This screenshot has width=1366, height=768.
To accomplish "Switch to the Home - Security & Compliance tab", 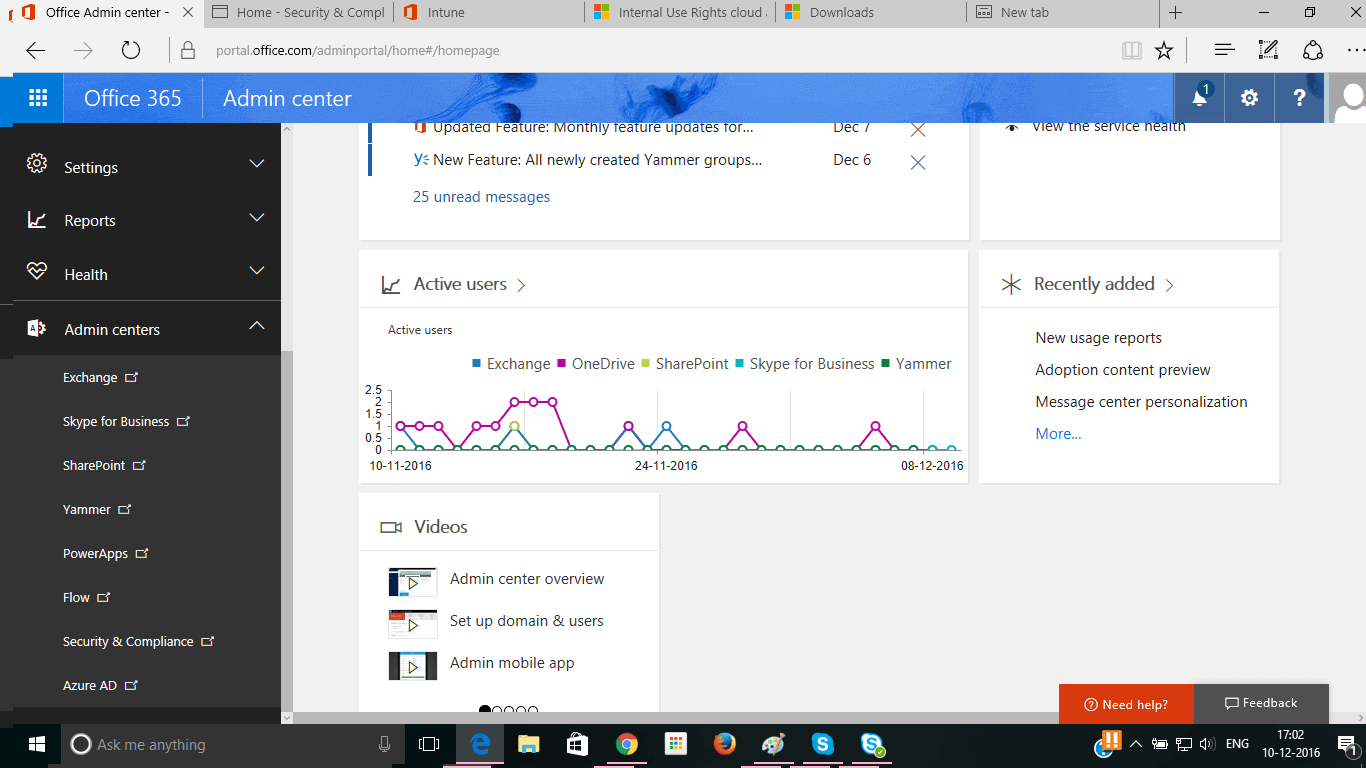I will [x=297, y=13].
